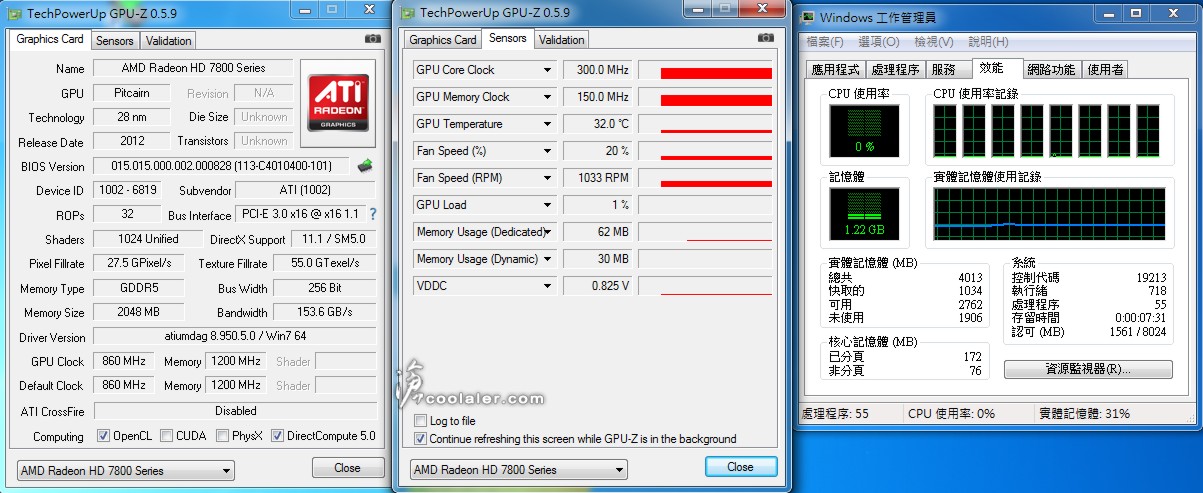
Task: Open the 說明(H) menu in Task Manager
Action: 989,42
